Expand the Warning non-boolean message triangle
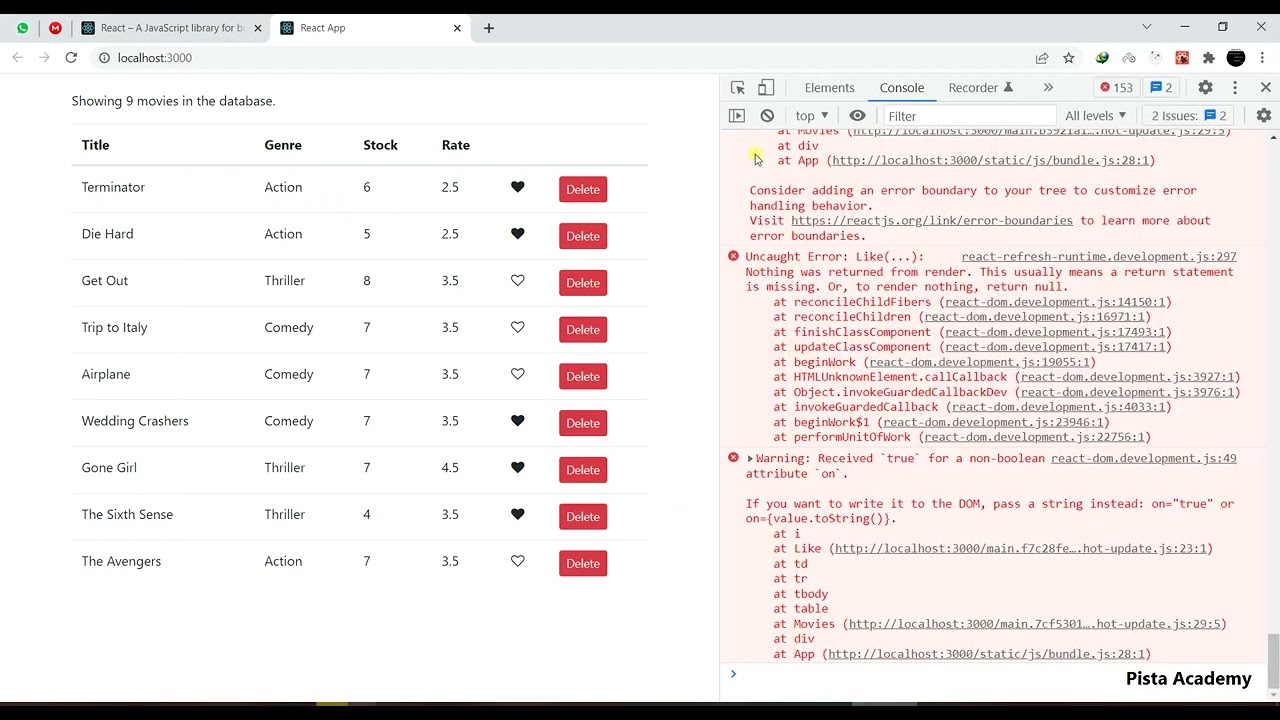 tap(750, 459)
